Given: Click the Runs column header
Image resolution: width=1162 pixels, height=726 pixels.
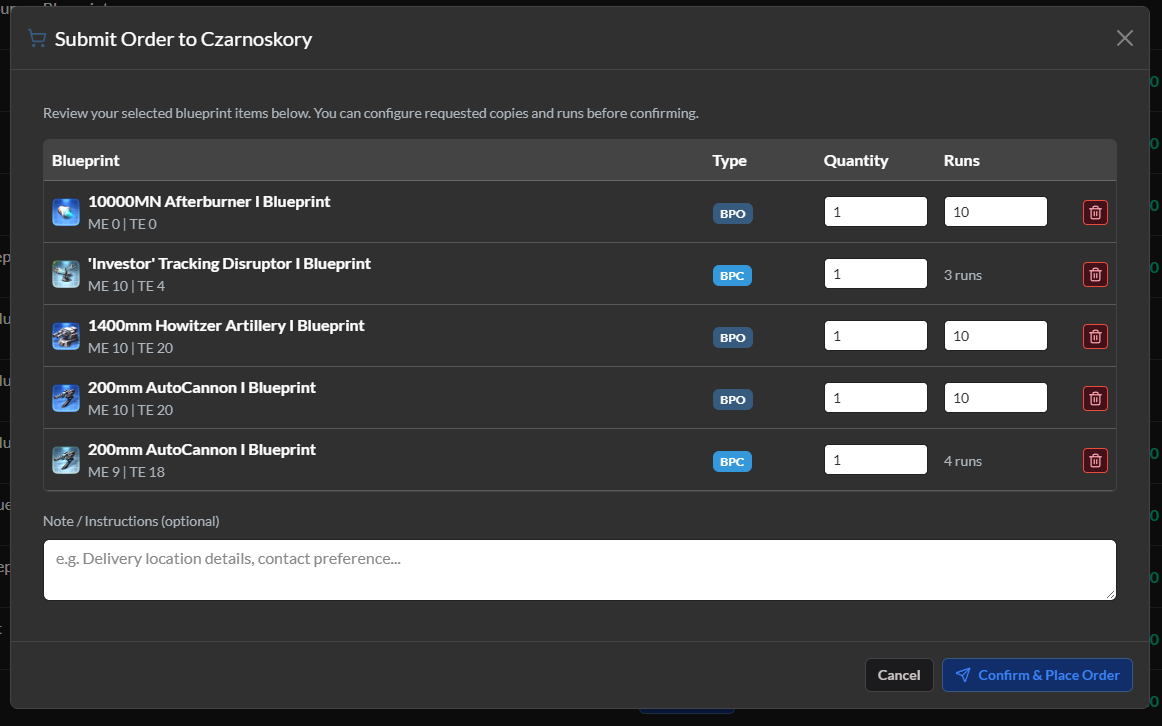Looking at the screenshot, I should [962, 161].
